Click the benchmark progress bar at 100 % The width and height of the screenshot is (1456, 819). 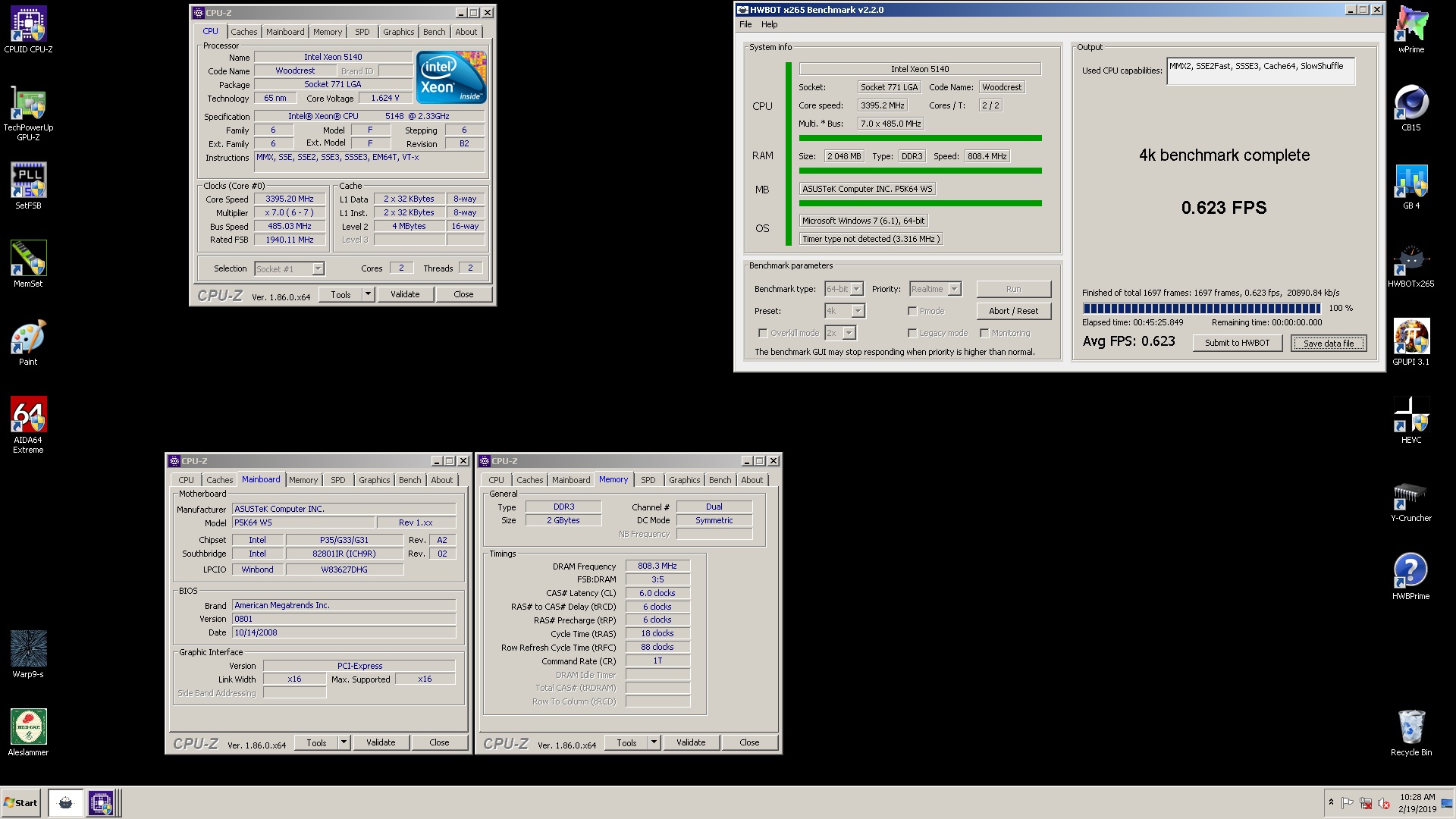1201,309
